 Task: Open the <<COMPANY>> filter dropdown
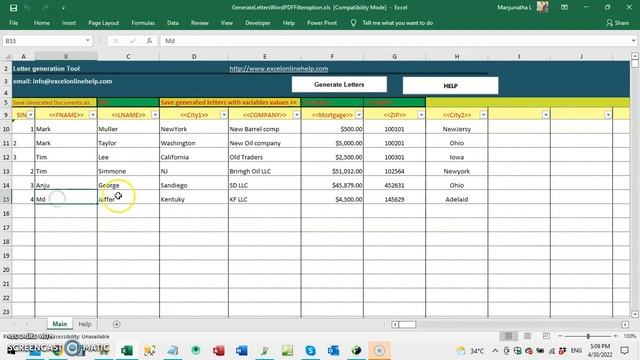pyautogui.click(x=297, y=115)
